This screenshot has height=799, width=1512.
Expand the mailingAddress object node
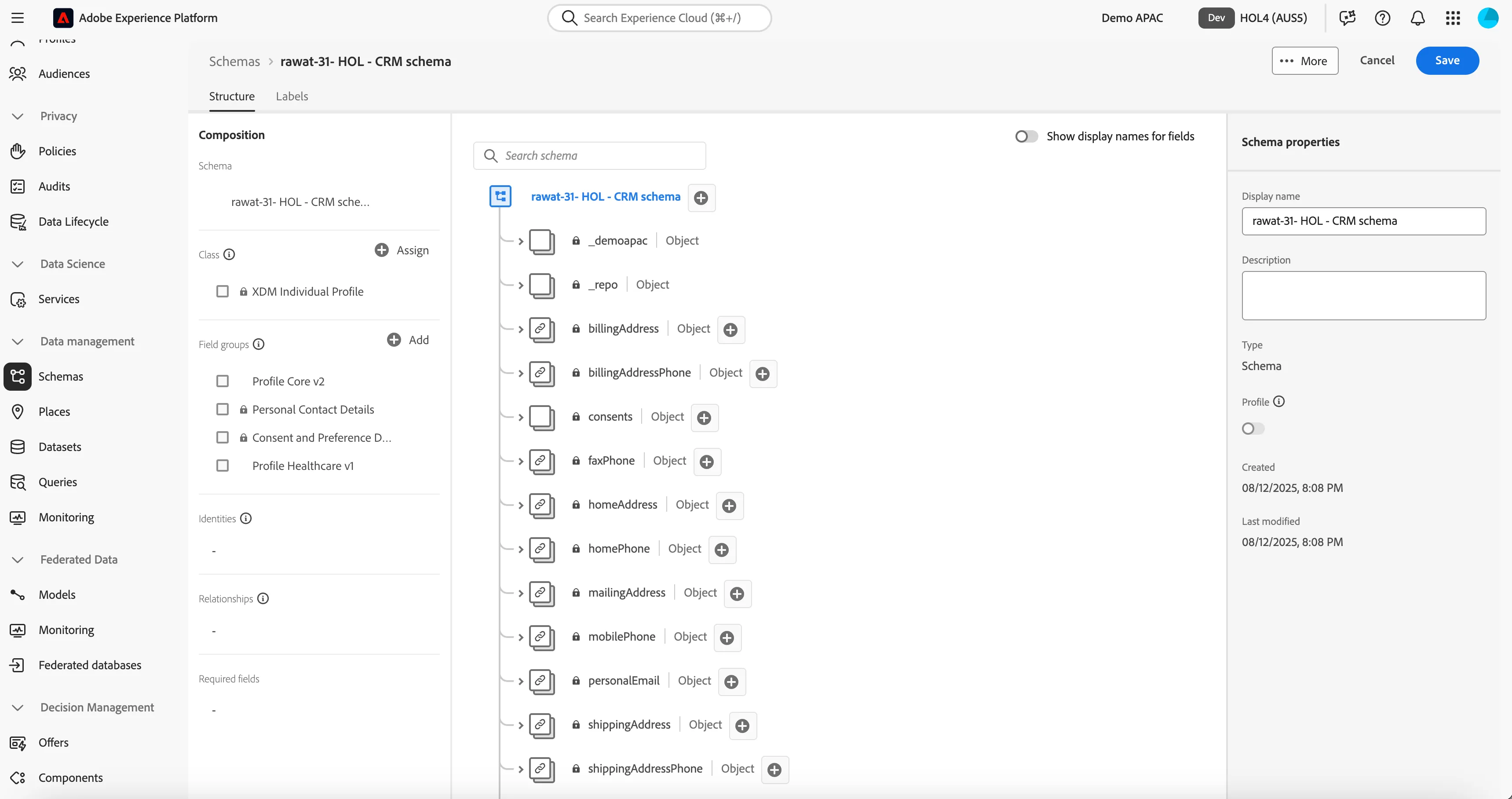point(521,594)
